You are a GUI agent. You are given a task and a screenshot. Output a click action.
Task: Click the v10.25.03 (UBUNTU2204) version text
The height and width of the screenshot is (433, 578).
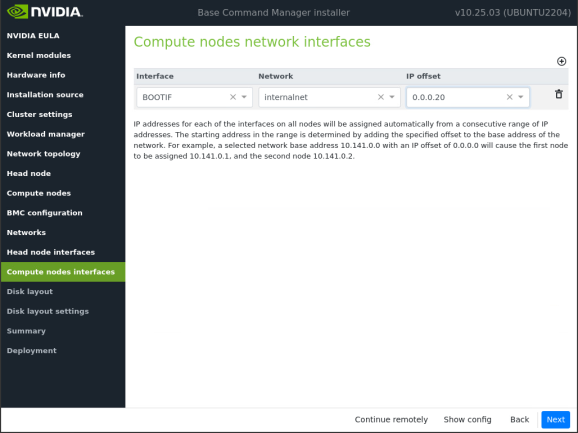(x=513, y=13)
